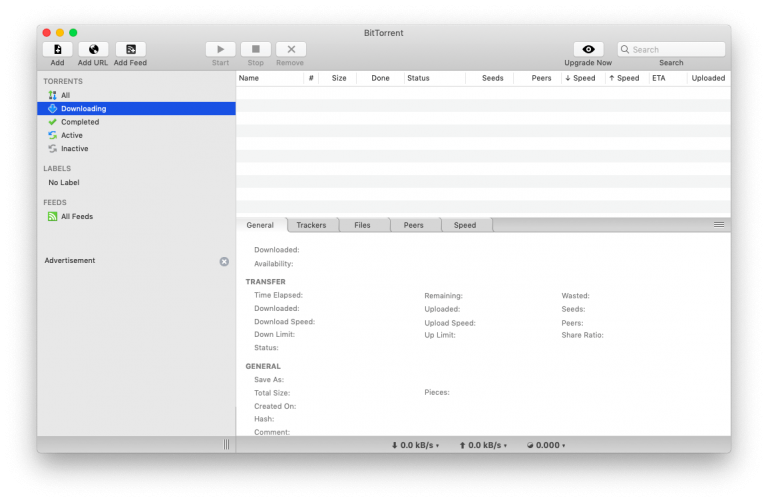Switch to the Files tab
This screenshot has height=502, width=768.
[362, 225]
